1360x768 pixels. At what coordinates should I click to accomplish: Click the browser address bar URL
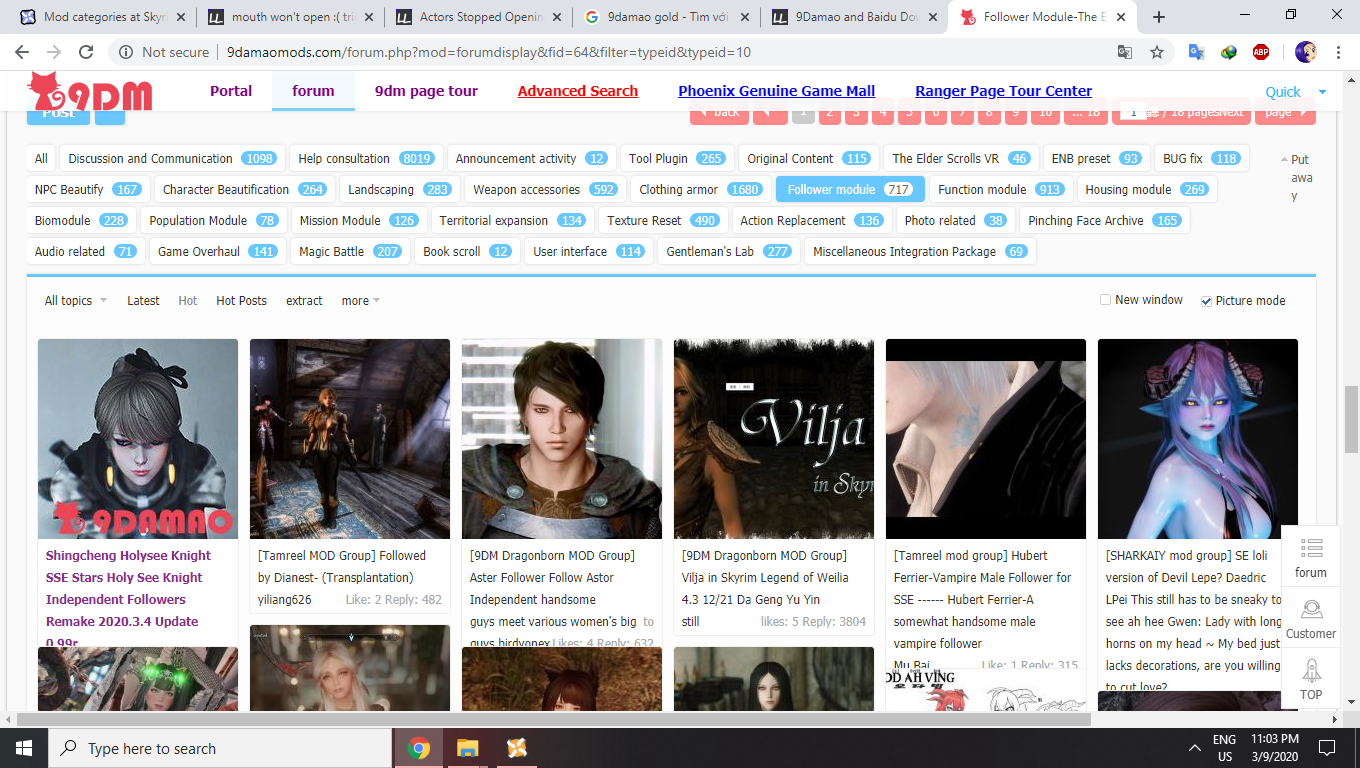(x=488, y=52)
